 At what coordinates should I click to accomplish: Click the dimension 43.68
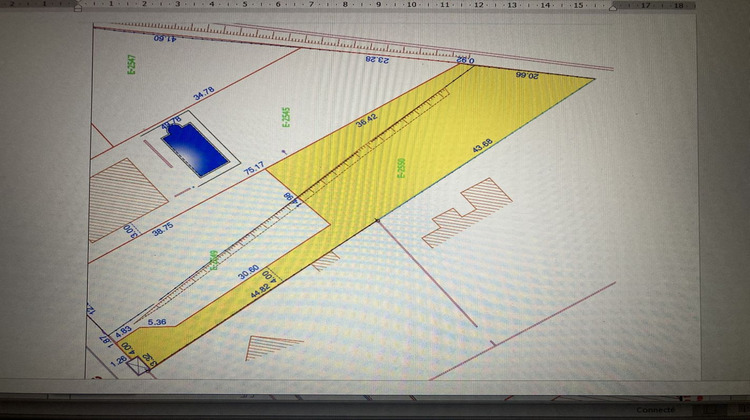tap(482, 146)
